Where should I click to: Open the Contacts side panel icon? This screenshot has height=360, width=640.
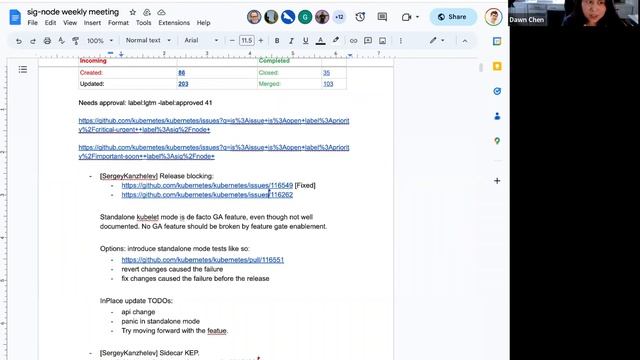(x=497, y=116)
